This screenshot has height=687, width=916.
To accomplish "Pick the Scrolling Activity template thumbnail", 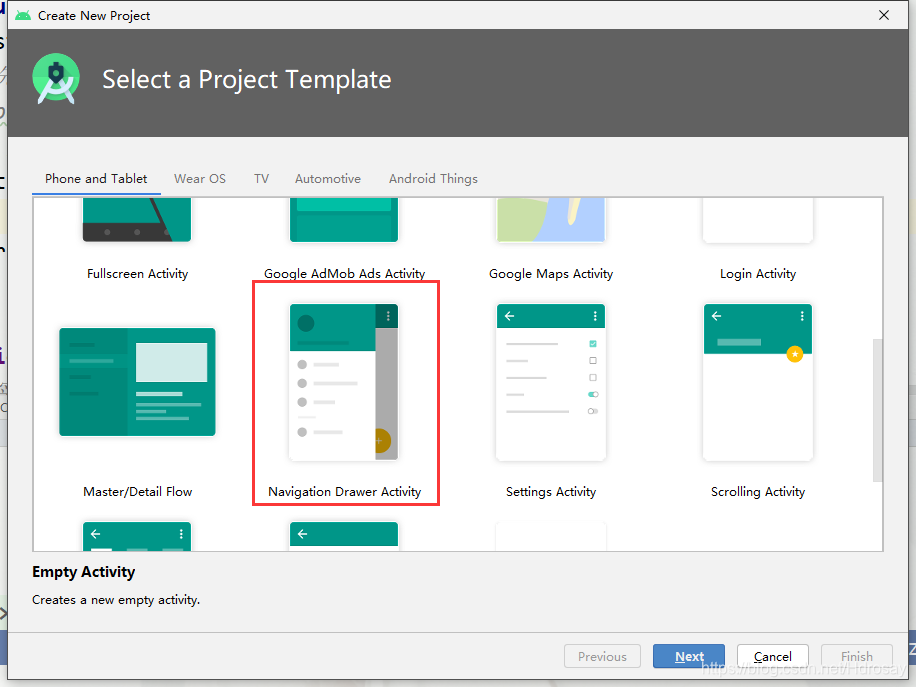I will click(x=758, y=382).
